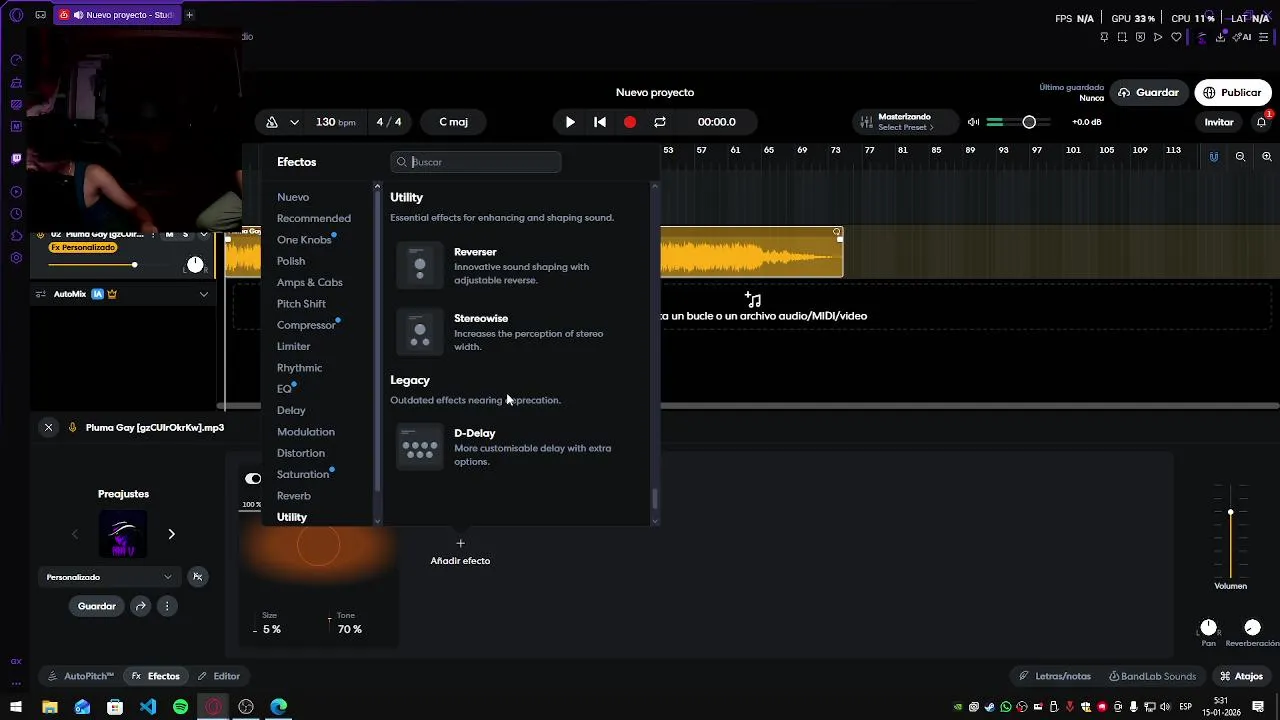Screen dimensions: 1280x720
Task: Mute the Pluma Gay track with M
Action: [169, 235]
